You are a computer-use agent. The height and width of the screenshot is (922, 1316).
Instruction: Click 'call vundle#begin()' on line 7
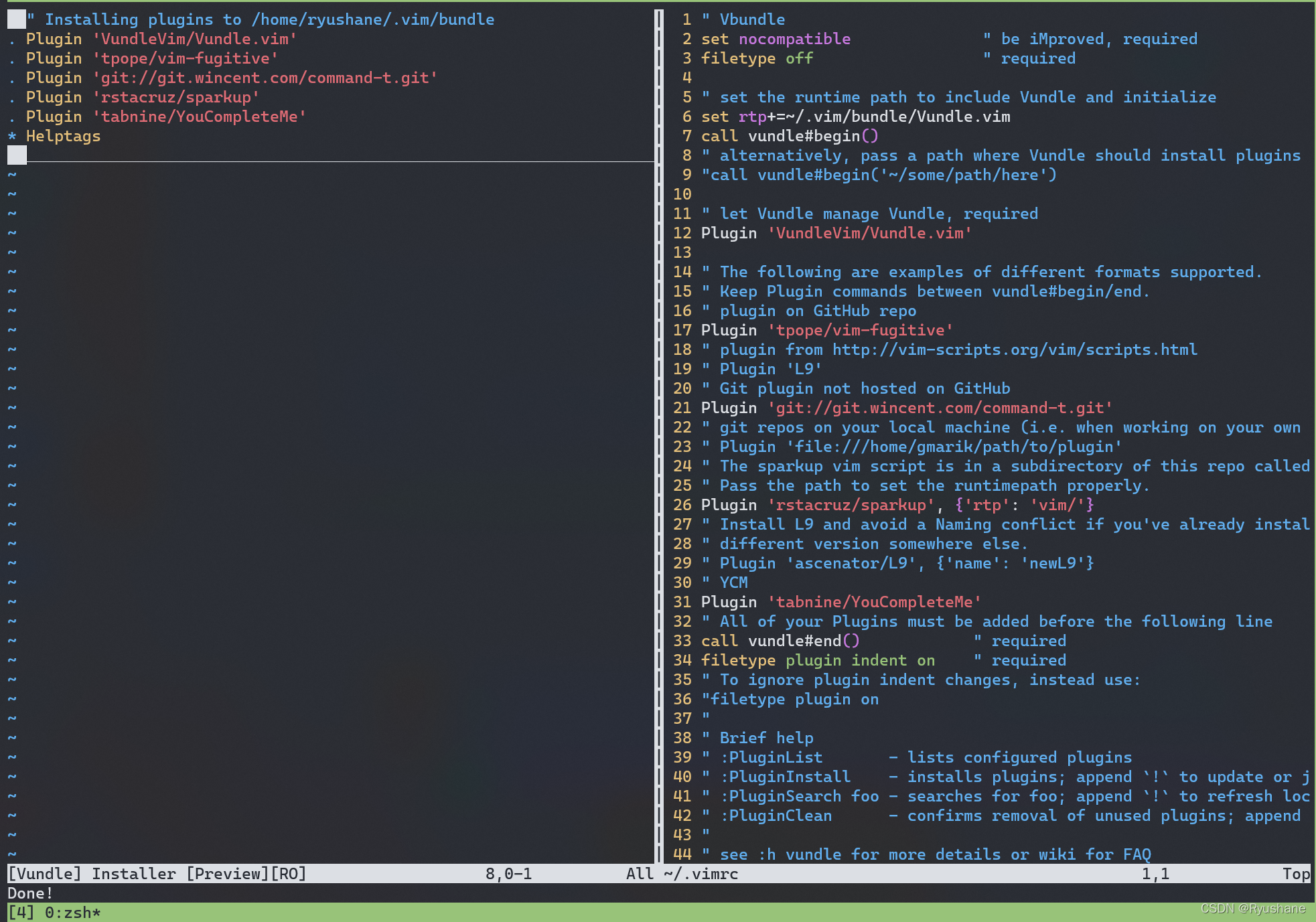pos(790,136)
